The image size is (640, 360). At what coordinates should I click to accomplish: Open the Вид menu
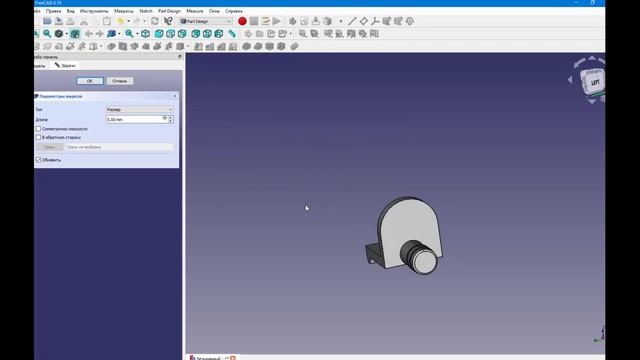coord(71,11)
